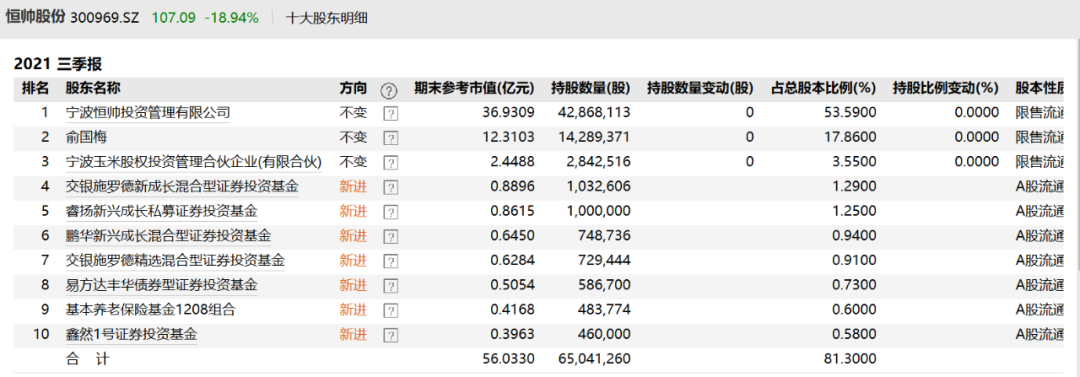Open 交银施罗德精选混合型证券投资基金 link
Screen dimensions: 1080x377
pyautogui.click(x=175, y=261)
